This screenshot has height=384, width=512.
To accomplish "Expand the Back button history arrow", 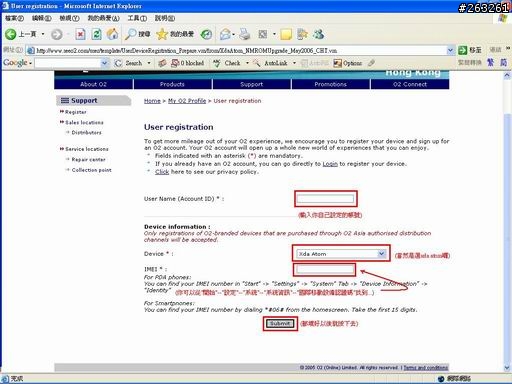I will pyautogui.click(x=43, y=34).
